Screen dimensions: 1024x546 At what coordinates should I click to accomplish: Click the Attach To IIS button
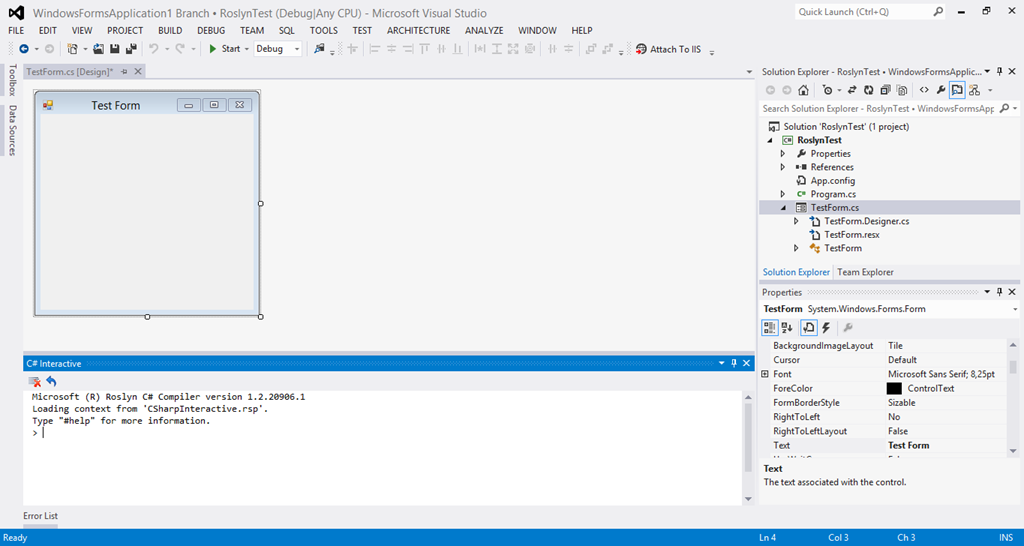click(668, 49)
